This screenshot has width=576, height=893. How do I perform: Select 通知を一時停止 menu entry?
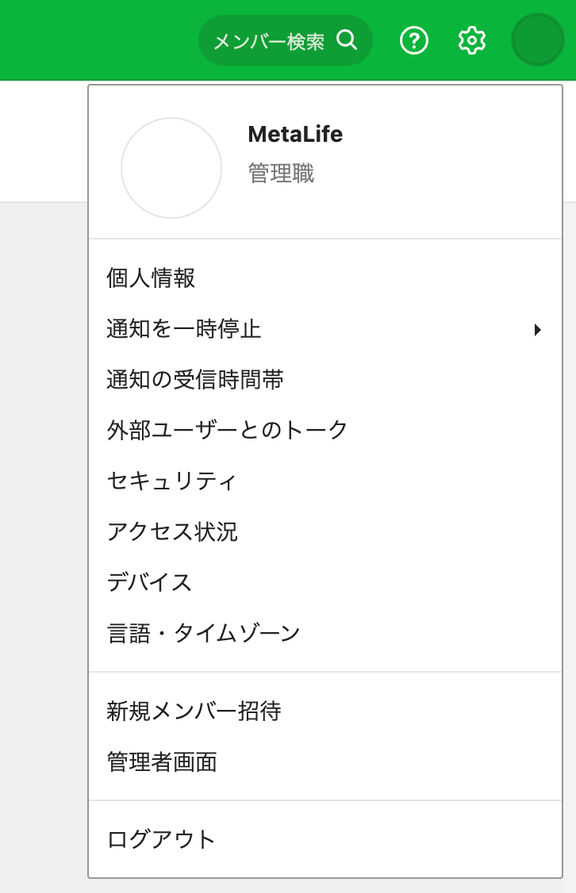325,329
